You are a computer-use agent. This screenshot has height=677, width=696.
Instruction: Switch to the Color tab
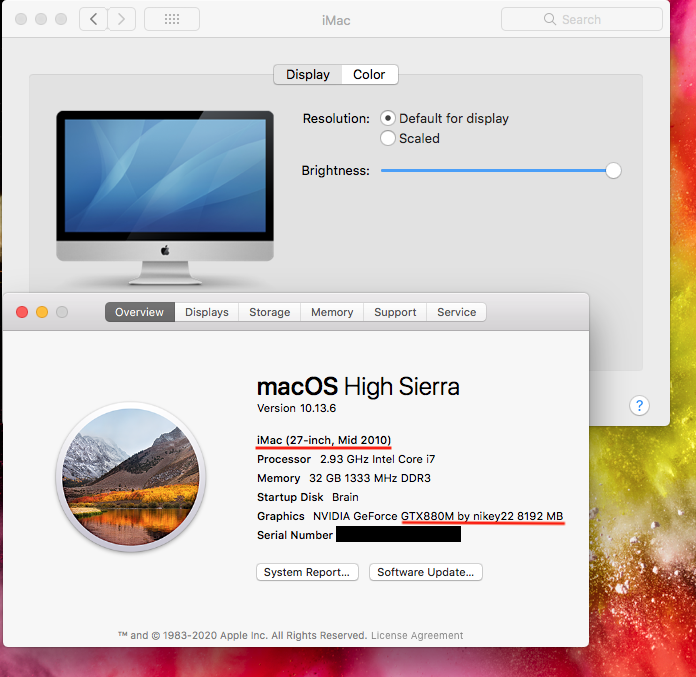point(369,74)
